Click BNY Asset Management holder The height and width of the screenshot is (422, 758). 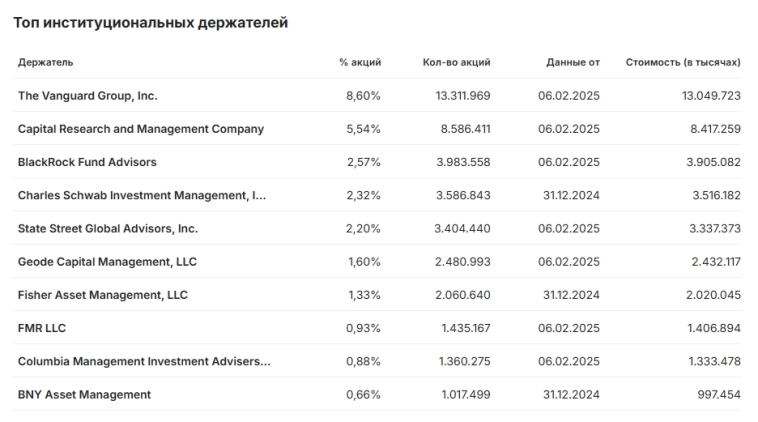(85, 394)
